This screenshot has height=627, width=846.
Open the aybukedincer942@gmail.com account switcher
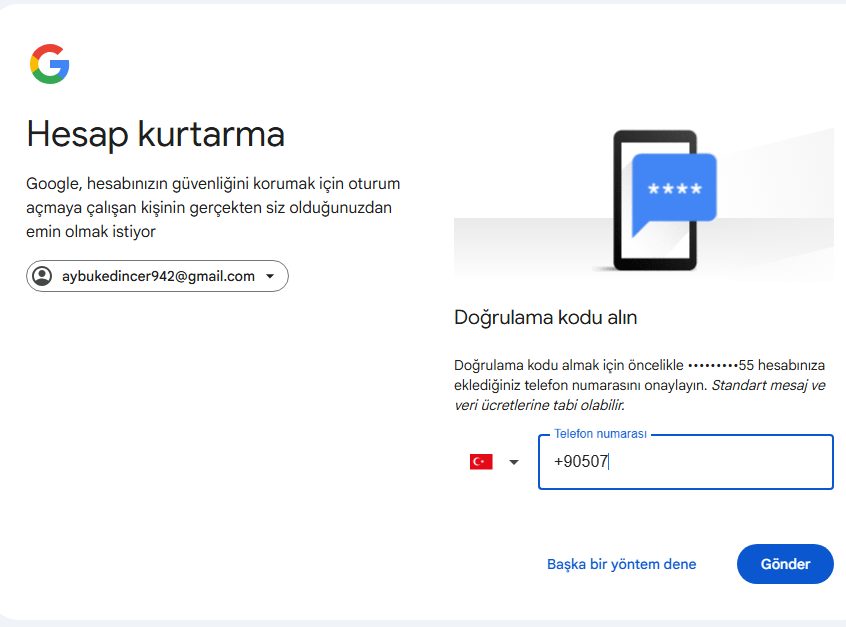[157, 276]
